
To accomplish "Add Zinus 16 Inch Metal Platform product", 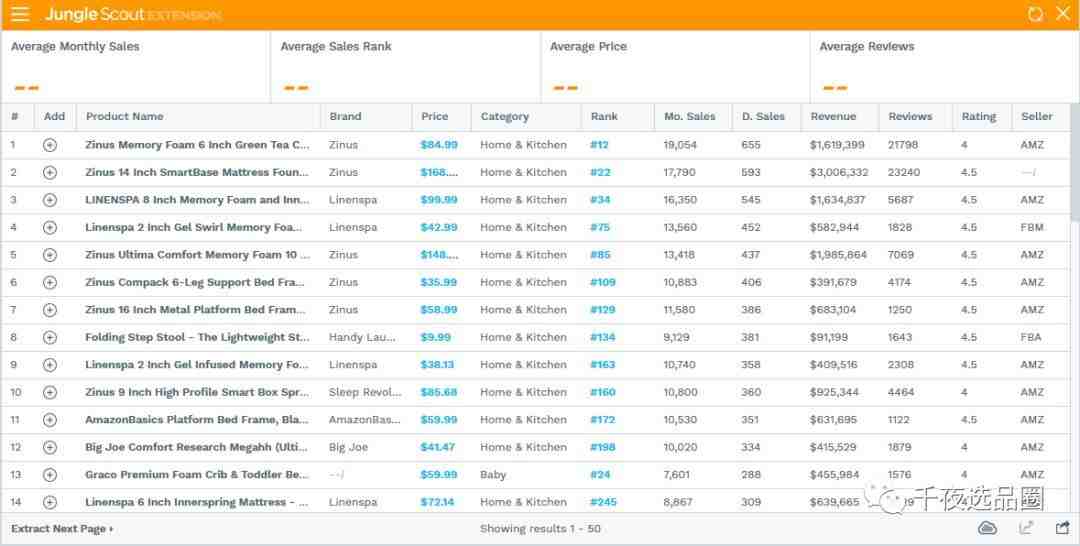I will pyautogui.click(x=50, y=310).
